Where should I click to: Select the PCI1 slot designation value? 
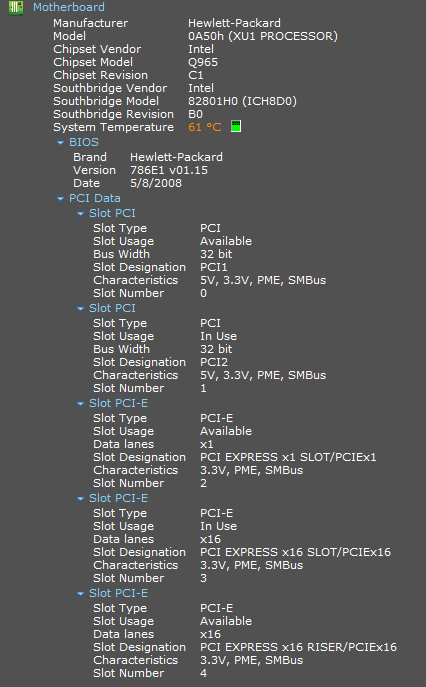tap(214, 267)
